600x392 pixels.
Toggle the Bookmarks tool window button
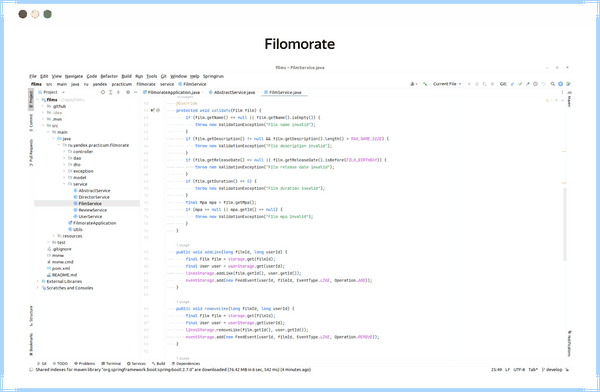(31, 344)
